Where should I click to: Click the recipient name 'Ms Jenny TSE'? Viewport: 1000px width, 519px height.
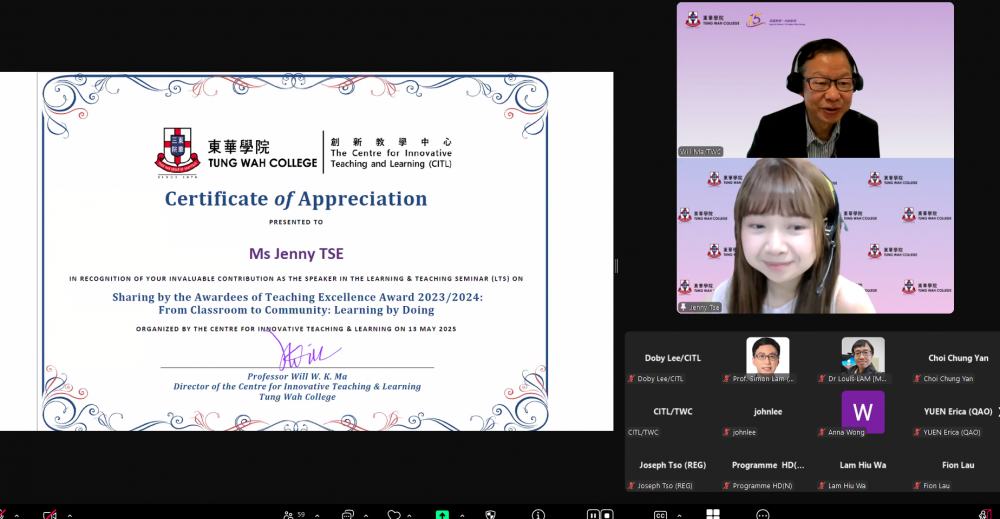pyautogui.click(x=296, y=254)
